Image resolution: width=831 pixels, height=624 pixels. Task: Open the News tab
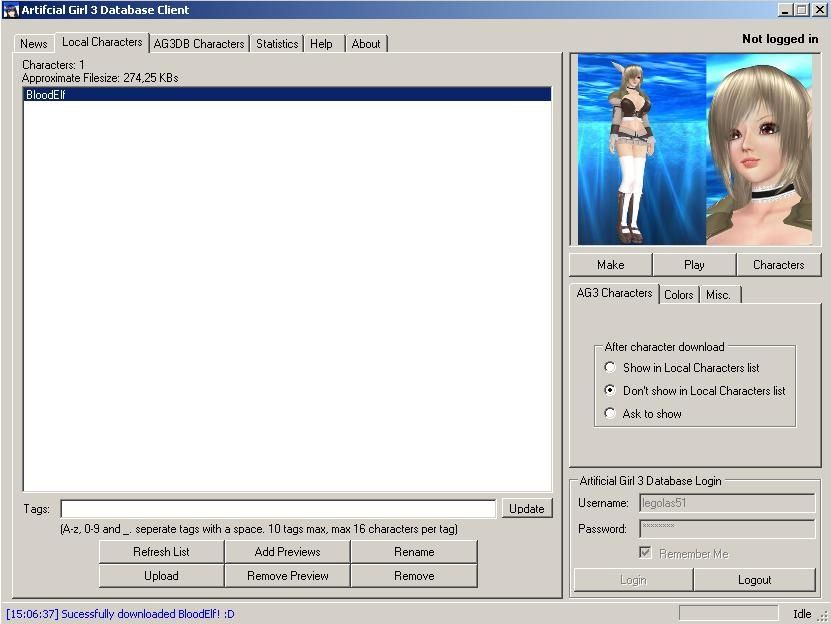33,43
